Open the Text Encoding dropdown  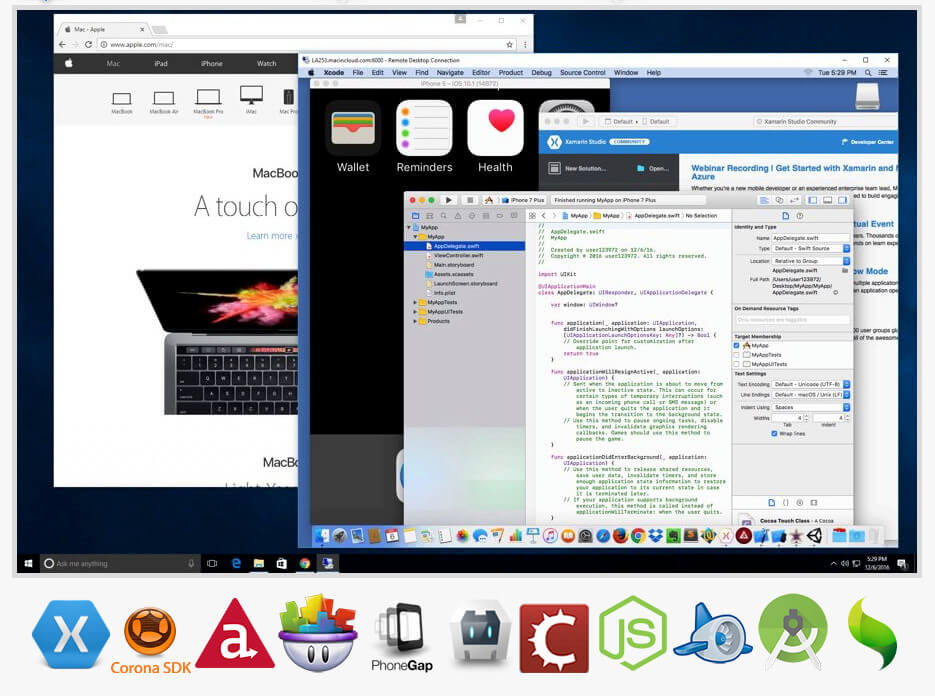point(811,384)
